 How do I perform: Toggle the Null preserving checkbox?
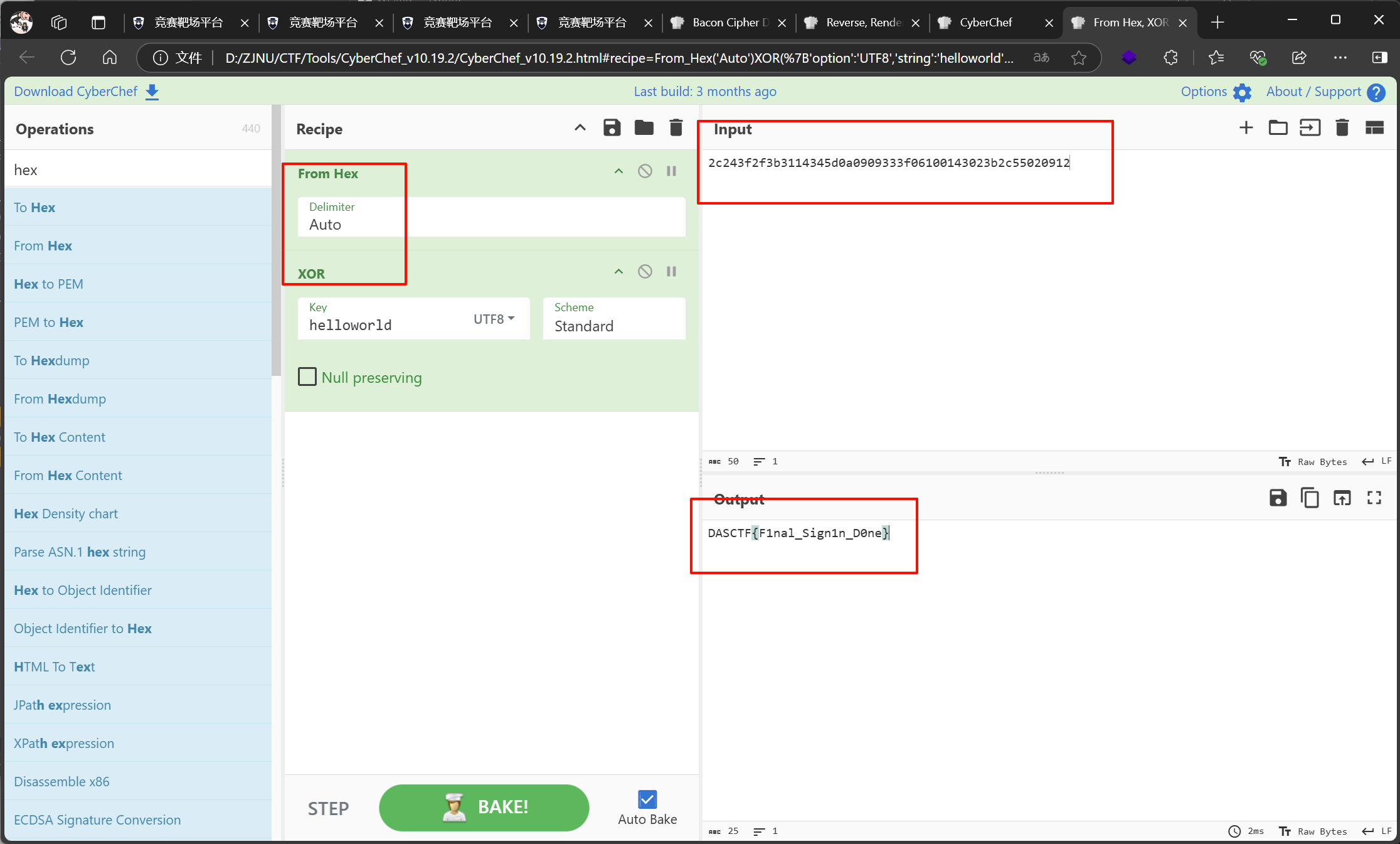tap(307, 377)
